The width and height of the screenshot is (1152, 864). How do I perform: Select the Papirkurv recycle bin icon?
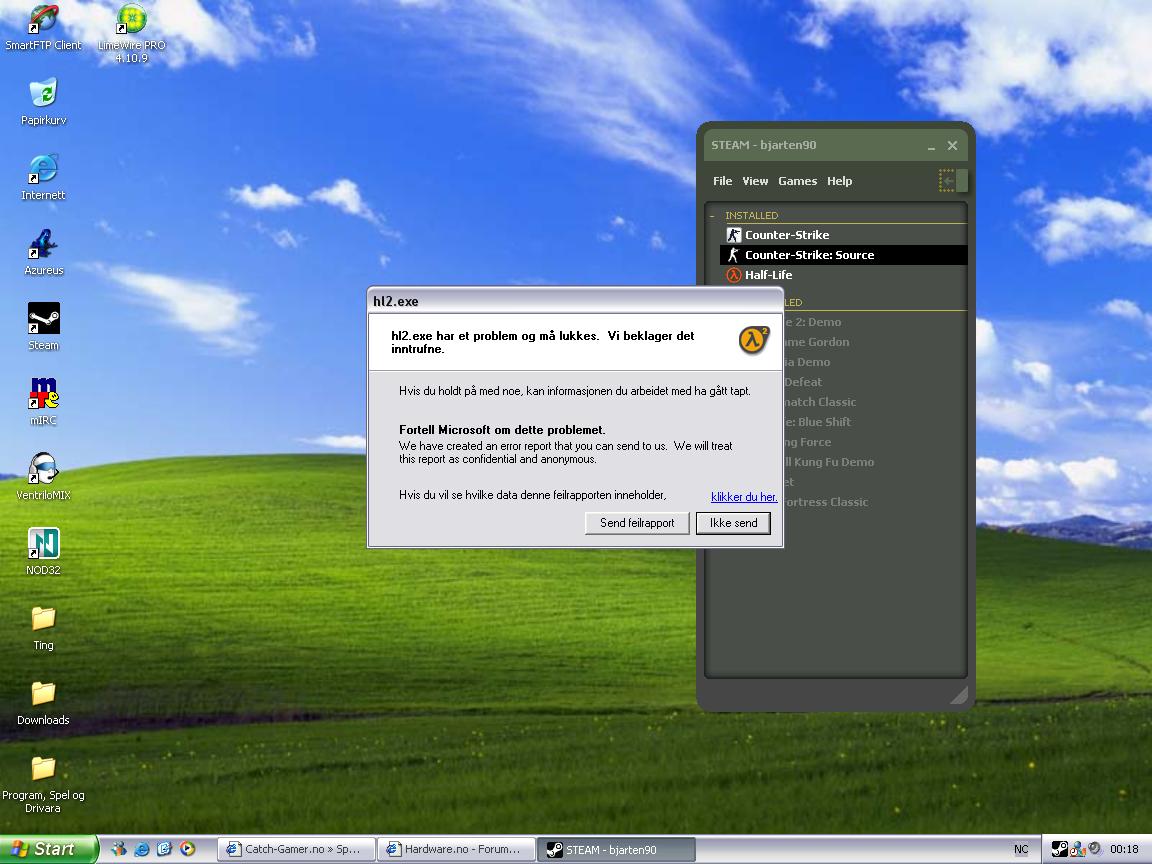pos(43,101)
